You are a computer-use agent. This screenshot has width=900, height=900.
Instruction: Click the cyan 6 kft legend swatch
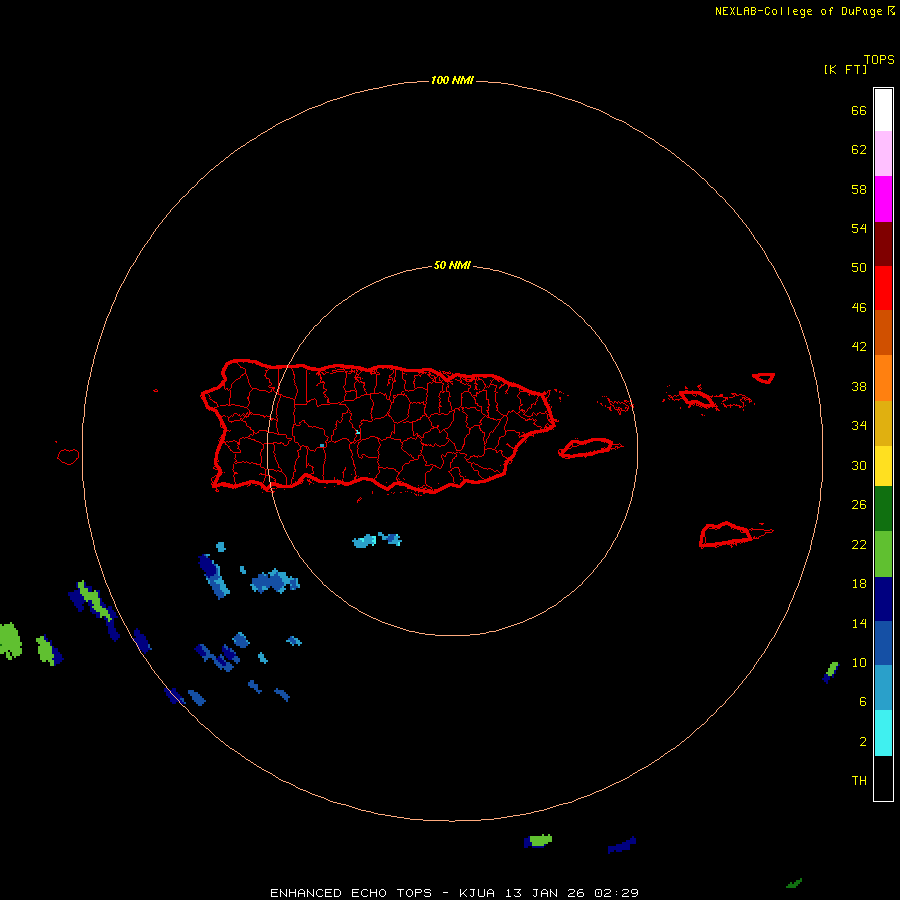click(x=883, y=733)
